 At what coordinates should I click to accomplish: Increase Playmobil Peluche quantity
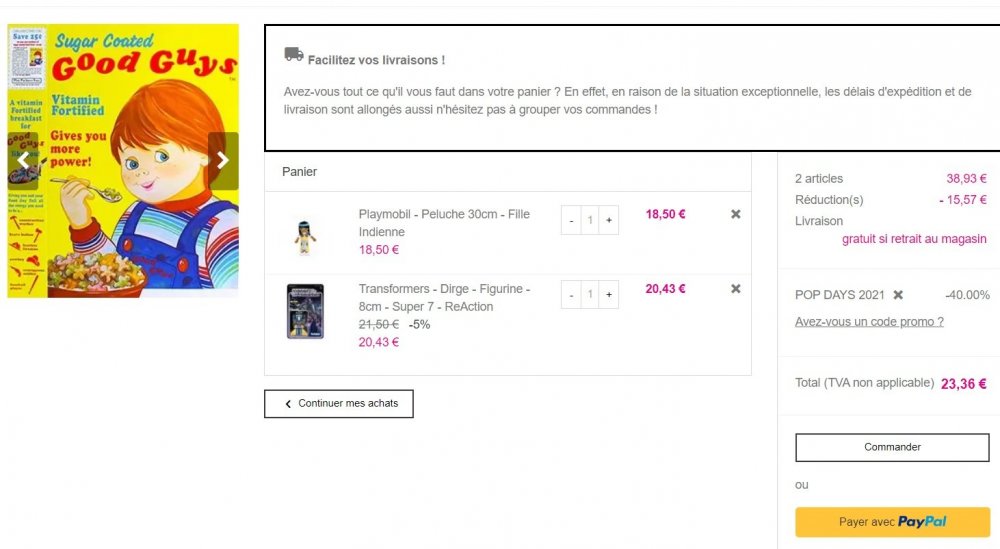point(609,220)
